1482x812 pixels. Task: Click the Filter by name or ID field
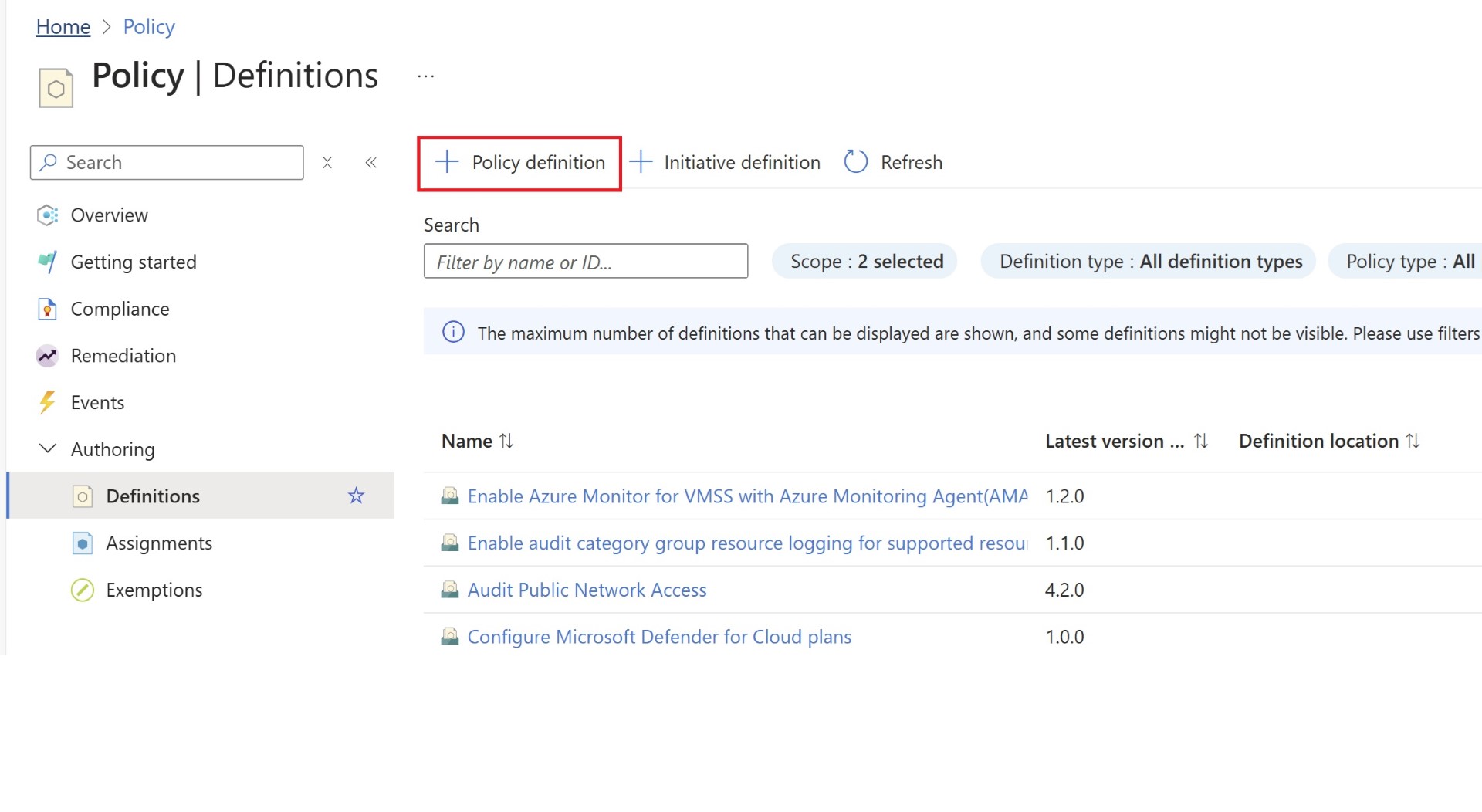coord(586,262)
